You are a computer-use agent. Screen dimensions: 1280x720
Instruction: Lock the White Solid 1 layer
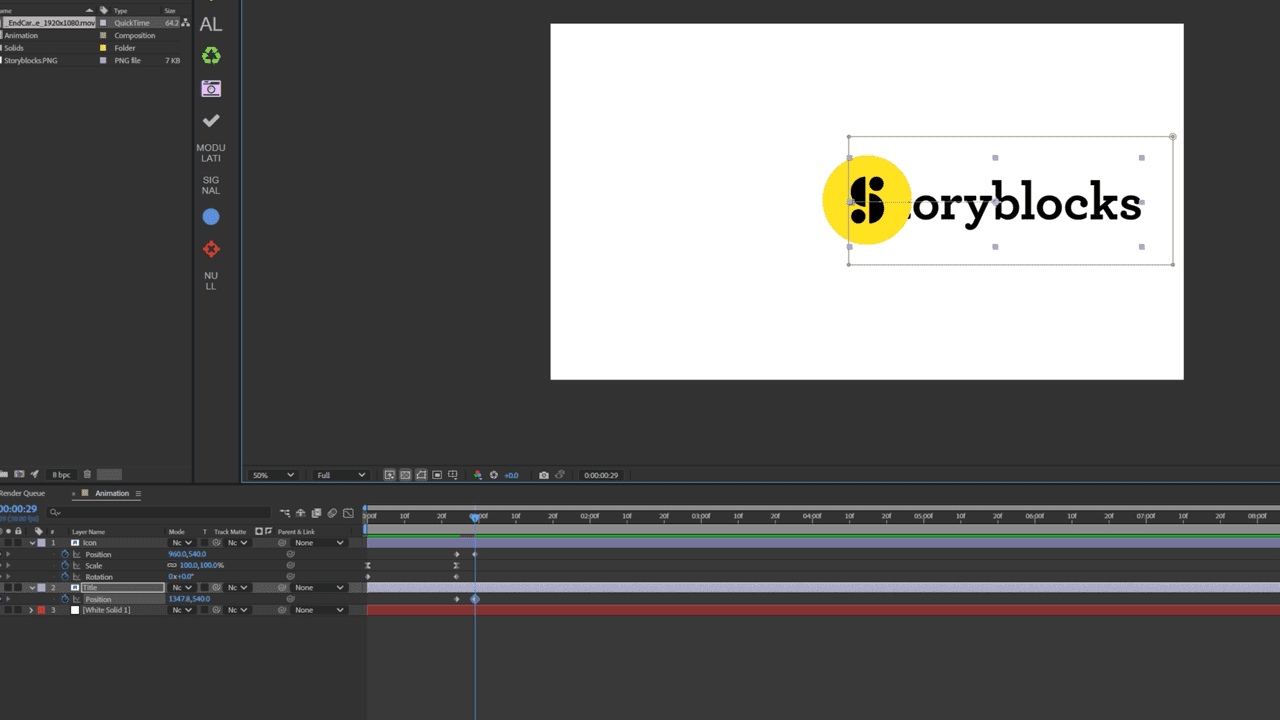[x=19, y=610]
